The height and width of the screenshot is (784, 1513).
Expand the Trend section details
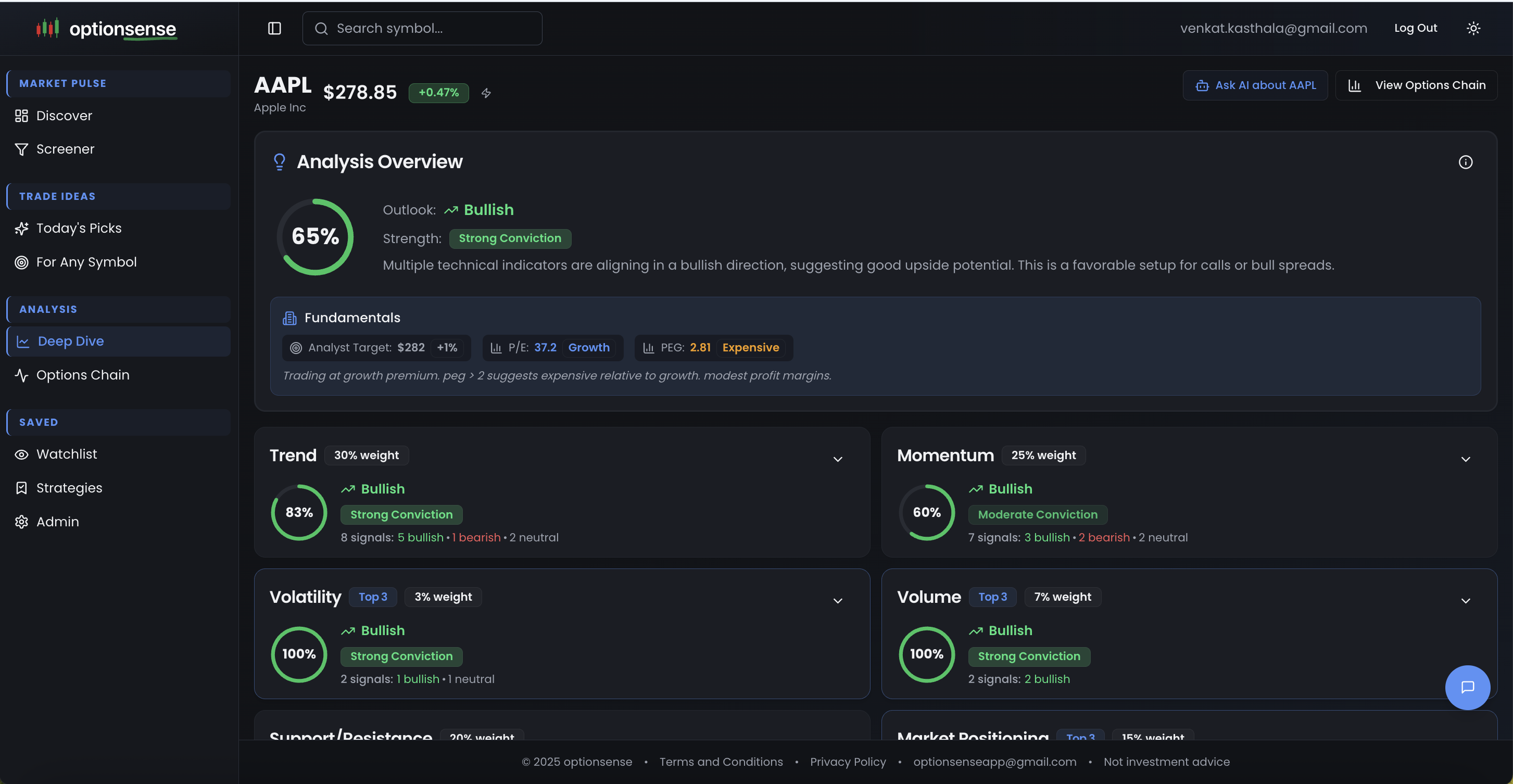click(x=838, y=459)
